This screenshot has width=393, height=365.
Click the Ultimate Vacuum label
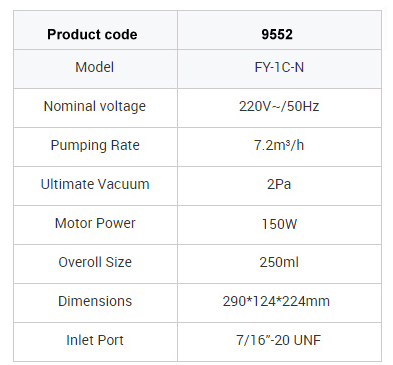95,184
